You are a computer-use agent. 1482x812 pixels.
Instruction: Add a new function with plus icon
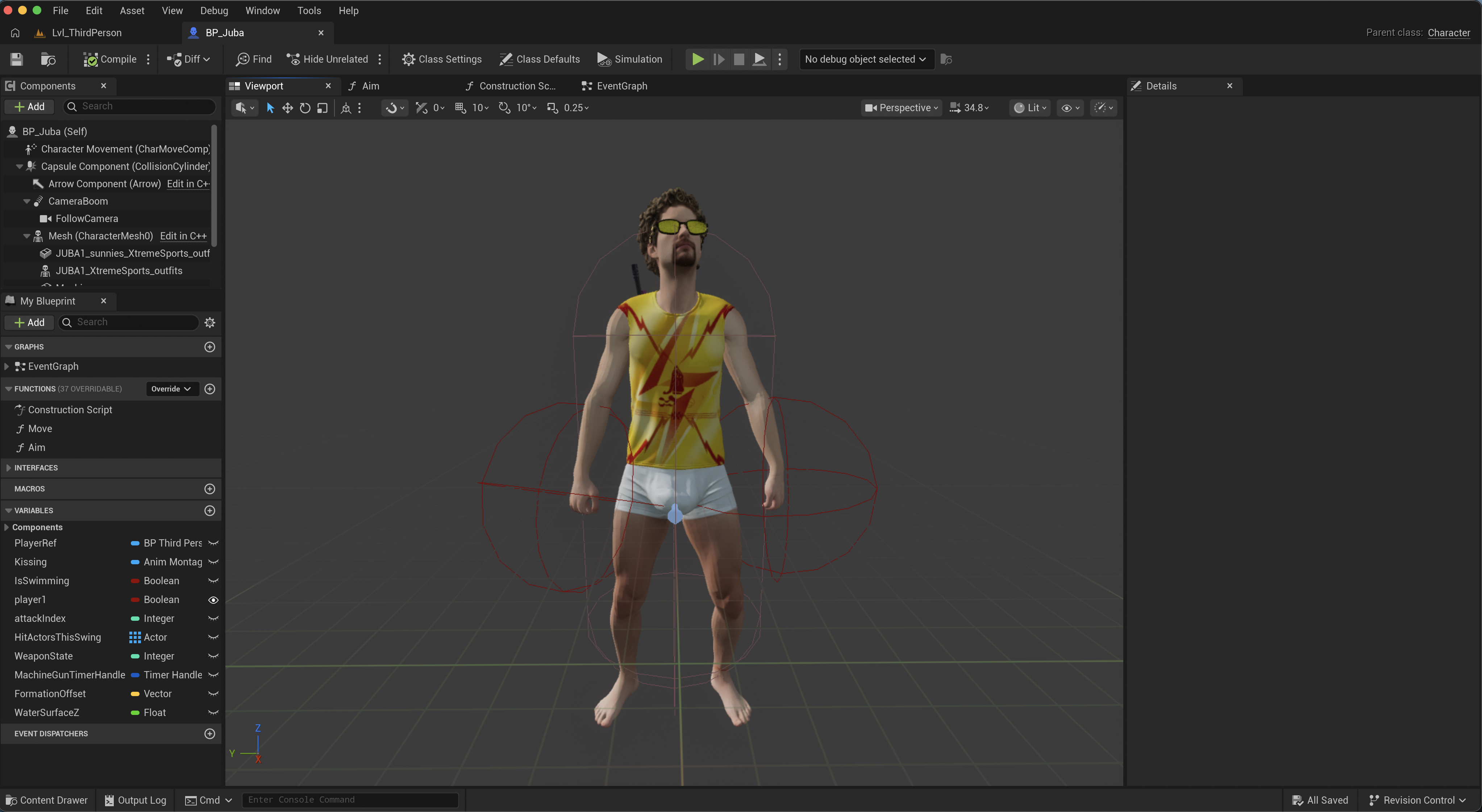210,389
